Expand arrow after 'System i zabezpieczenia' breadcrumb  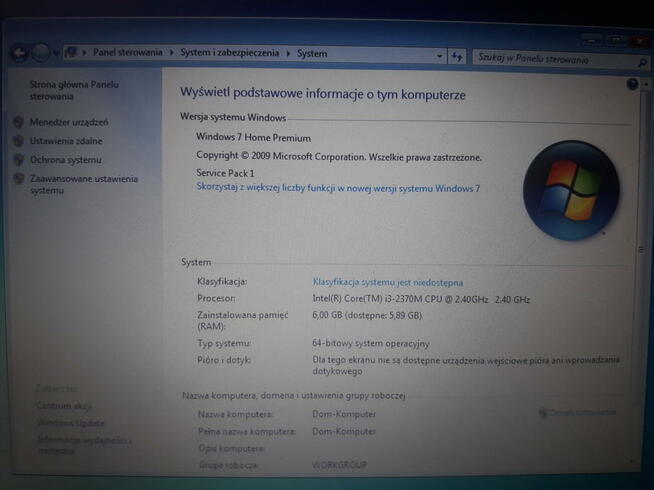tap(288, 53)
